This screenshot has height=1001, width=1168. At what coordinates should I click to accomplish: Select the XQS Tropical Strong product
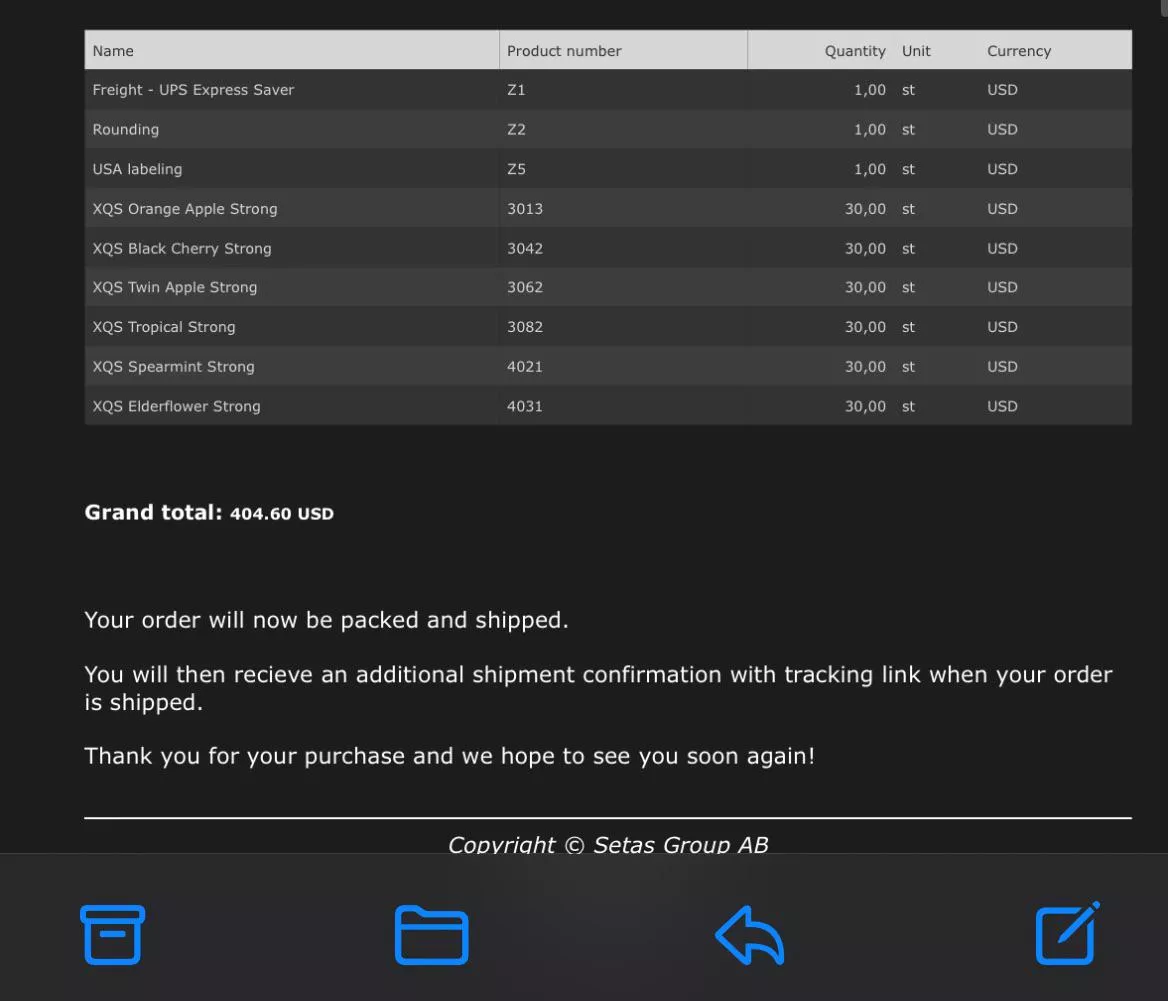click(164, 327)
